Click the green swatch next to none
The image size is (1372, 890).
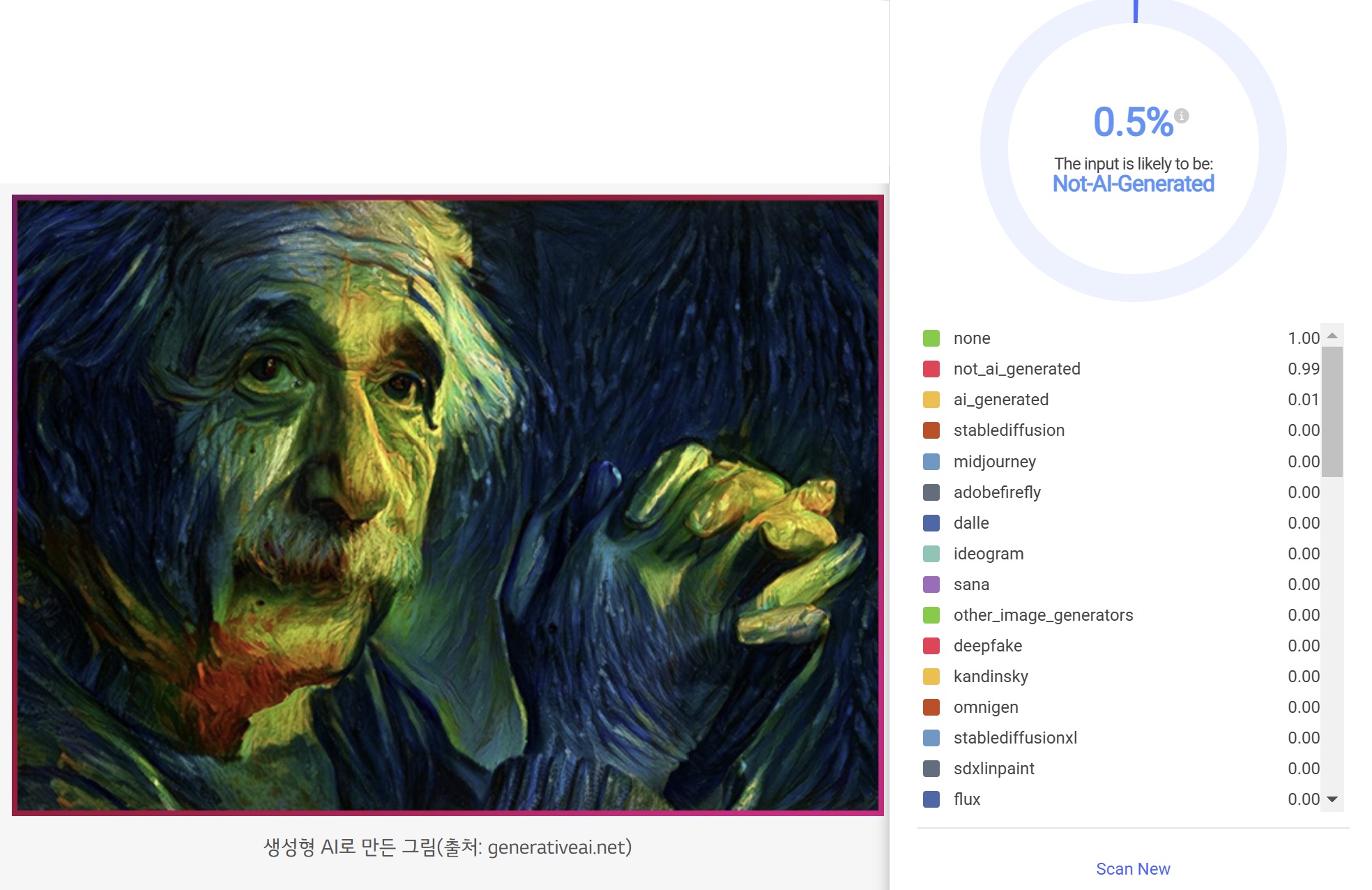931,338
